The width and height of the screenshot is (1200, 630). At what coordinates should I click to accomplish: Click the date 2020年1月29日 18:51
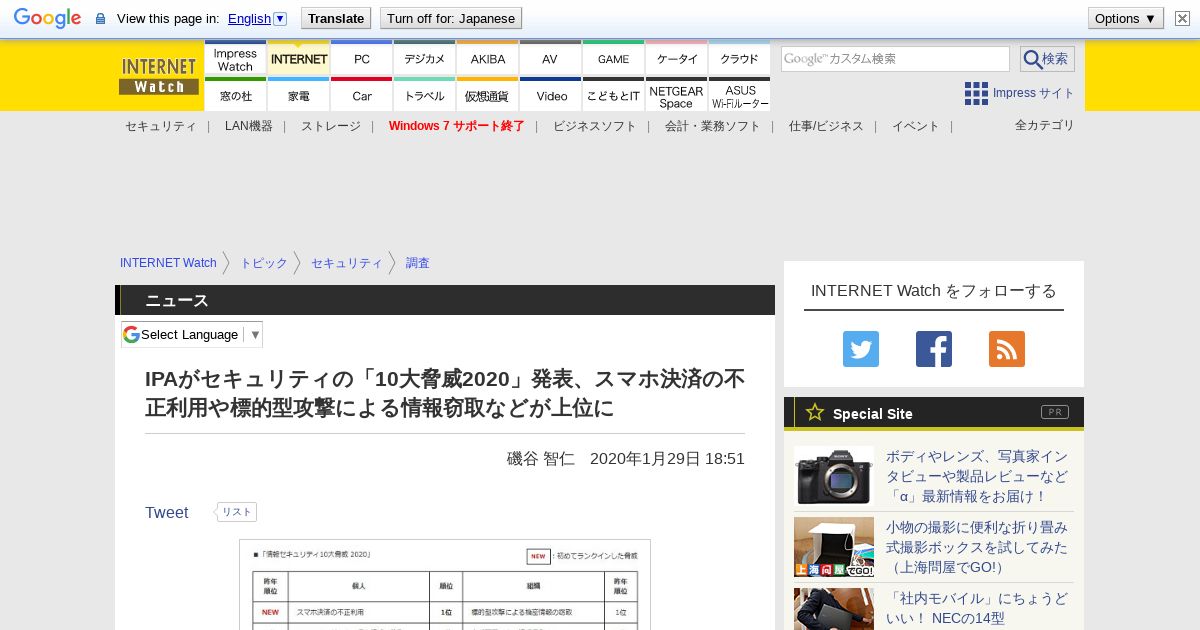(667, 458)
